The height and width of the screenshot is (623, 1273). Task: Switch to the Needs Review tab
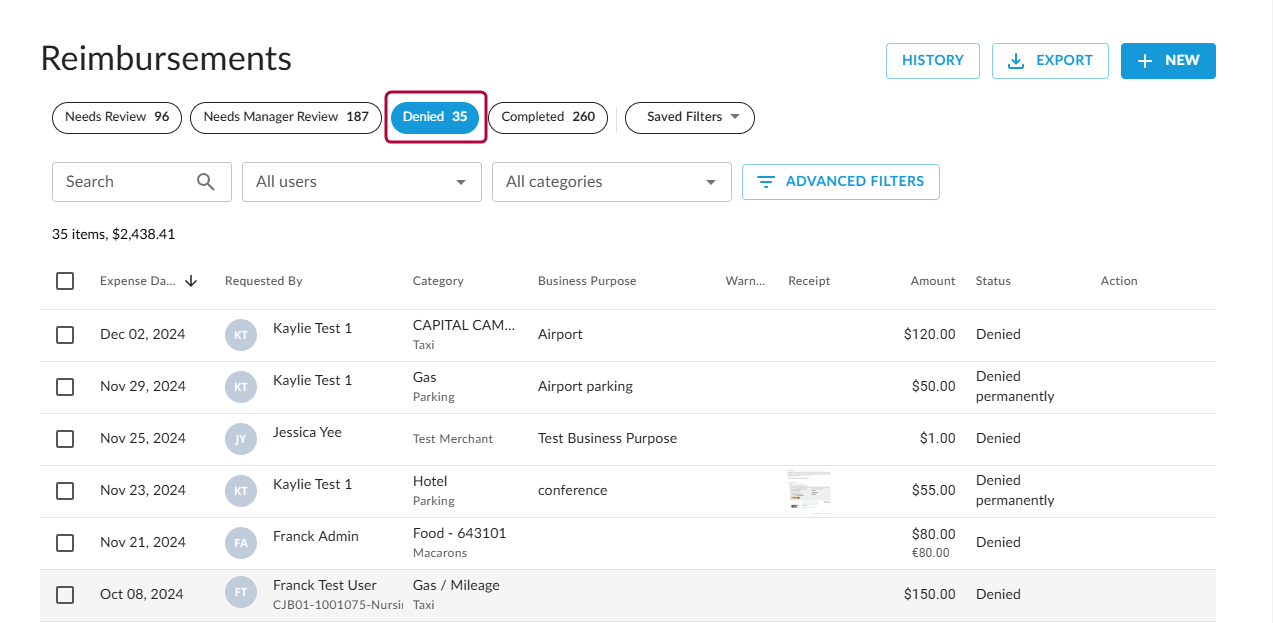pyautogui.click(x=117, y=117)
